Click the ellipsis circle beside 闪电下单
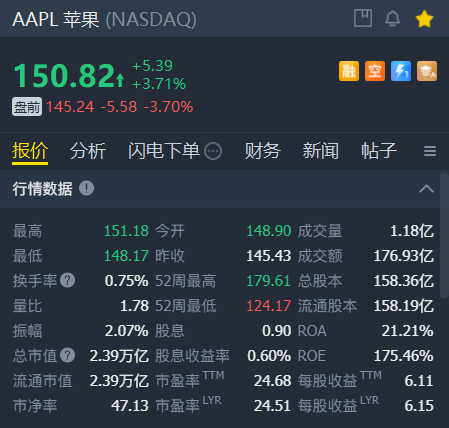 pos(213,151)
